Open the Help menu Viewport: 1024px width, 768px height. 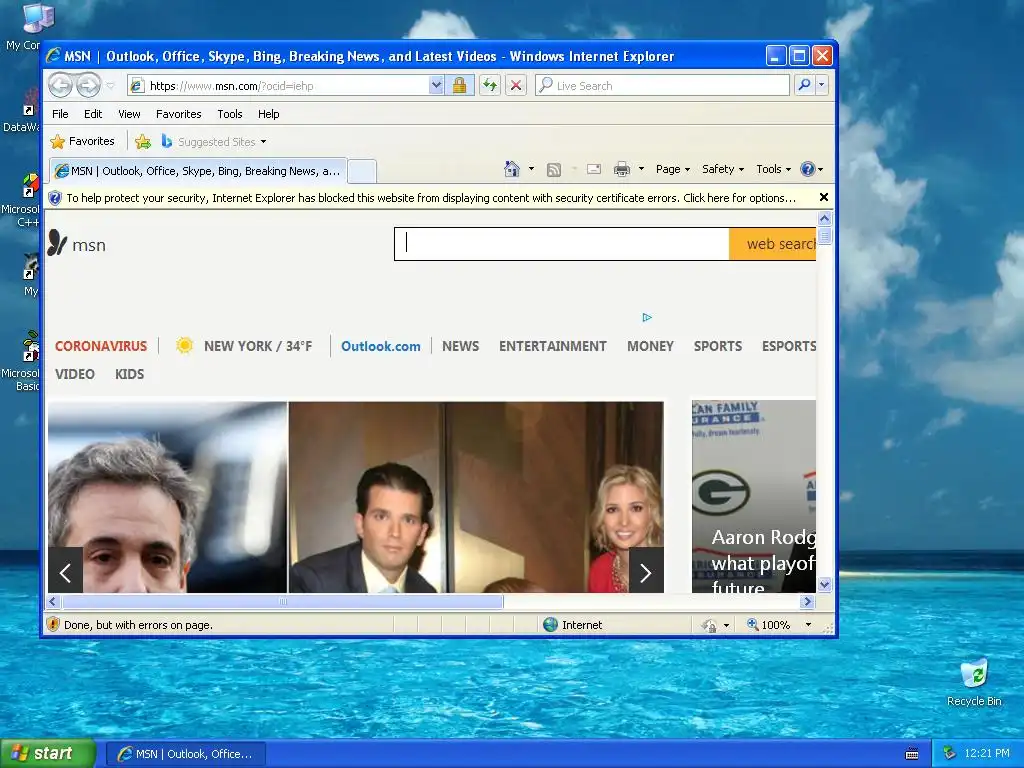268,114
